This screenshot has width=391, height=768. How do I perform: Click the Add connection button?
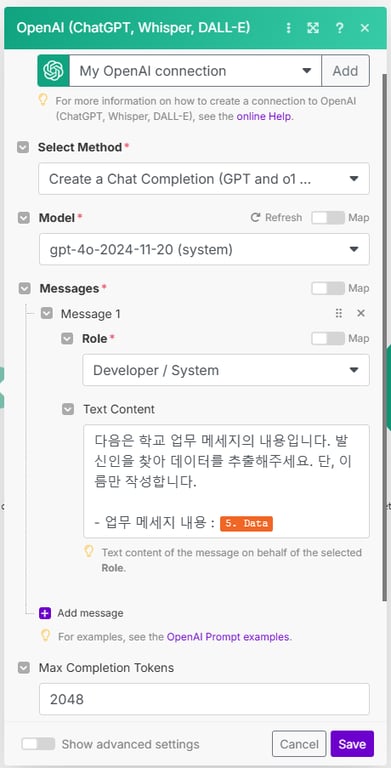tap(345, 71)
